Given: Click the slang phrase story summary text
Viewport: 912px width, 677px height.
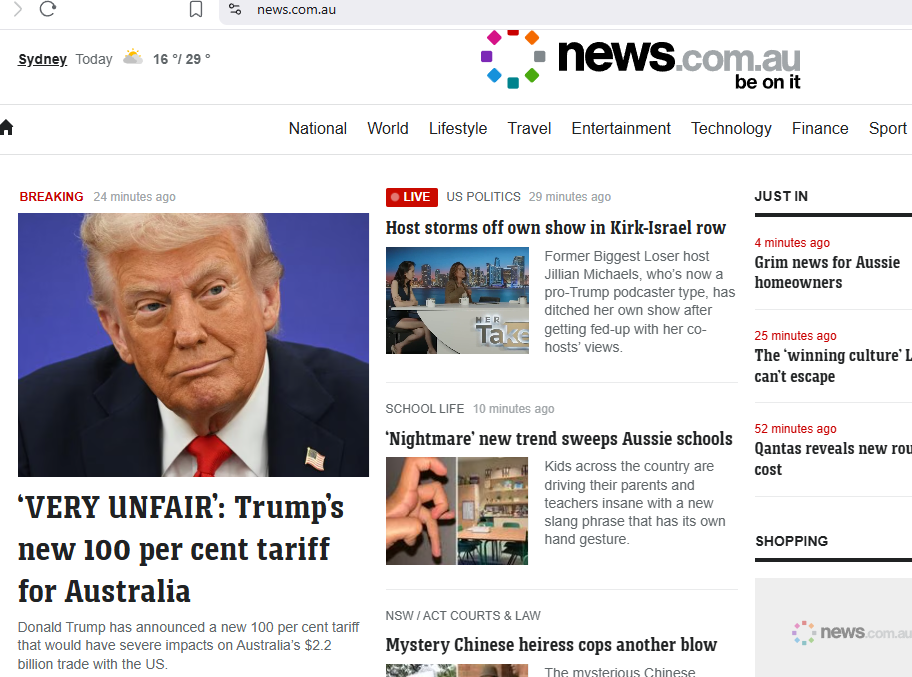Looking at the screenshot, I should tap(635, 503).
